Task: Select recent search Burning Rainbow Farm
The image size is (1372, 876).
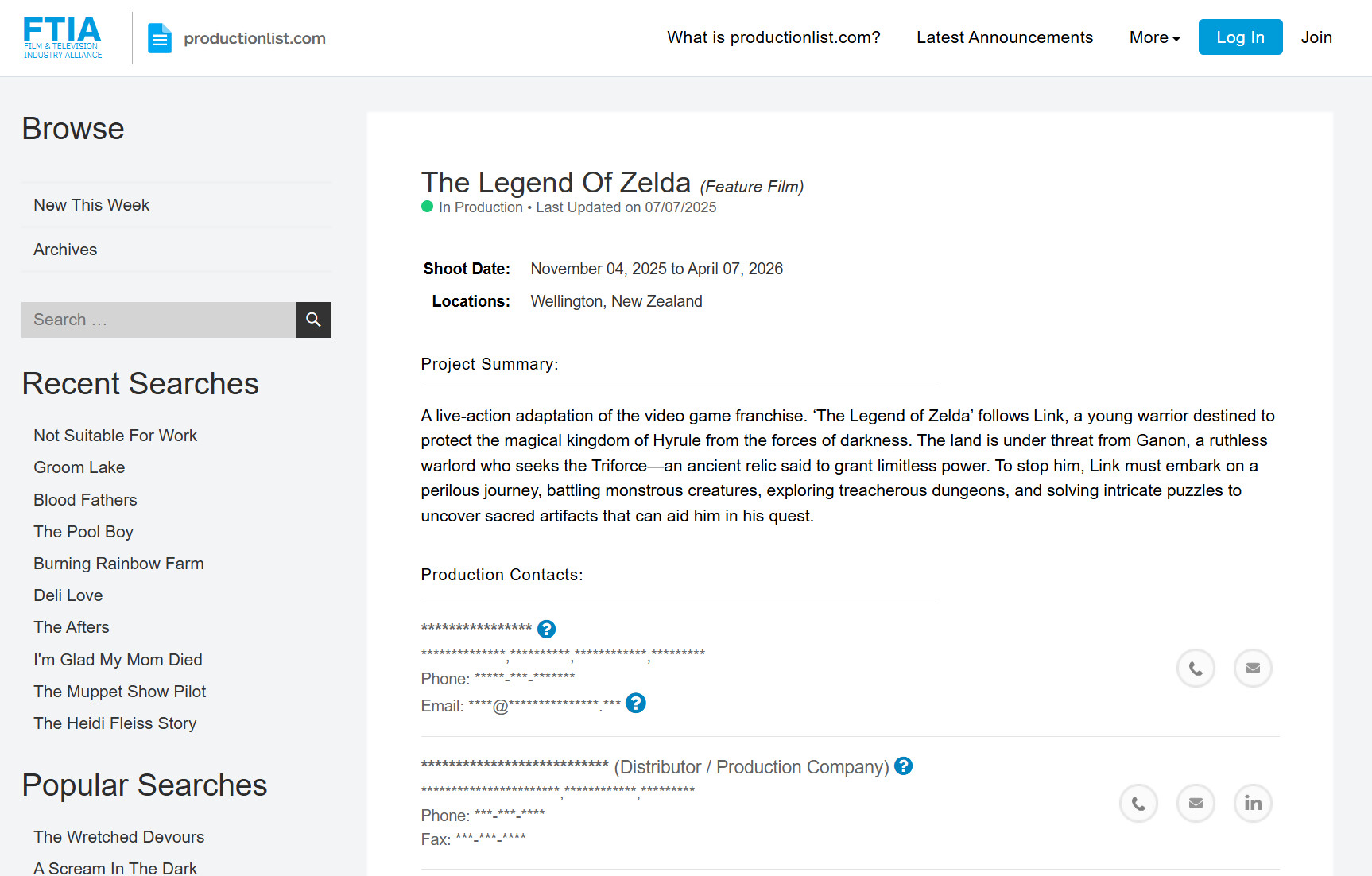Action: [118, 564]
